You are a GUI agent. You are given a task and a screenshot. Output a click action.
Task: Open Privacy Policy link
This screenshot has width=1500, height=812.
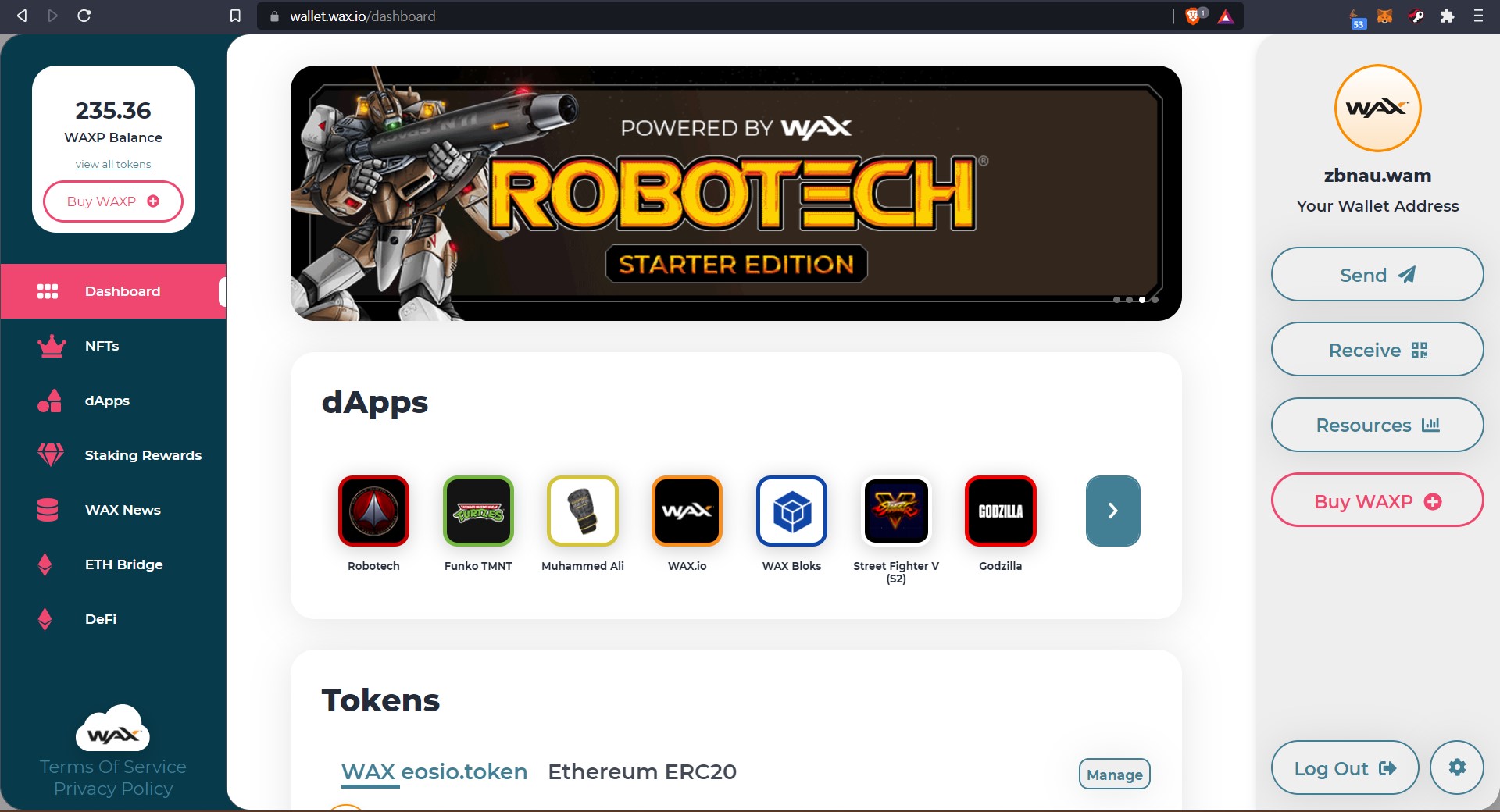[x=113, y=789]
